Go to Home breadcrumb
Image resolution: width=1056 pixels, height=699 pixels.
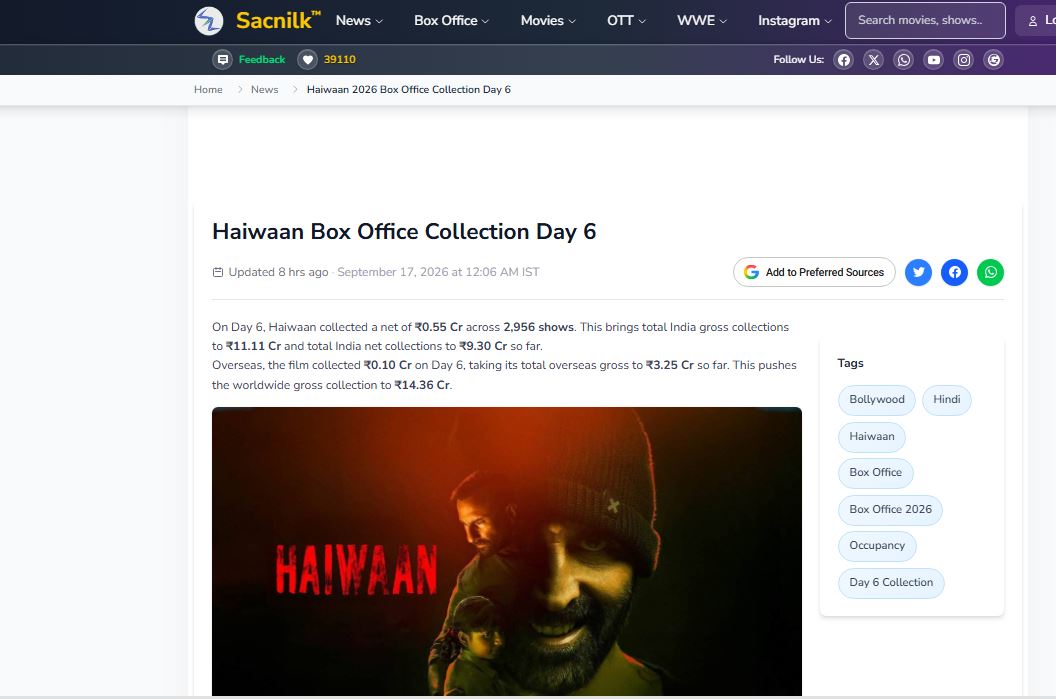208,90
